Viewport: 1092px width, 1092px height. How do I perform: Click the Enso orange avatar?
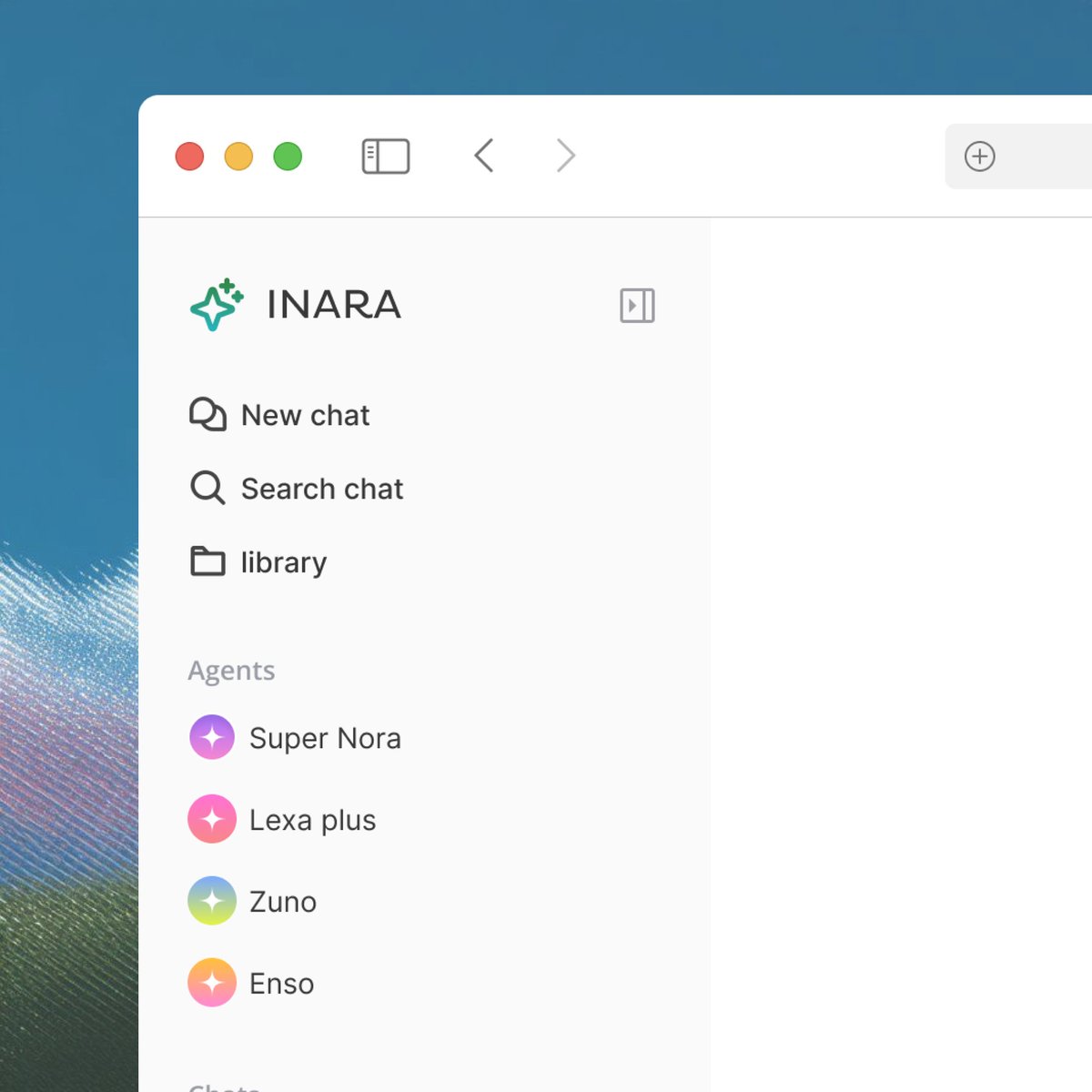click(212, 983)
